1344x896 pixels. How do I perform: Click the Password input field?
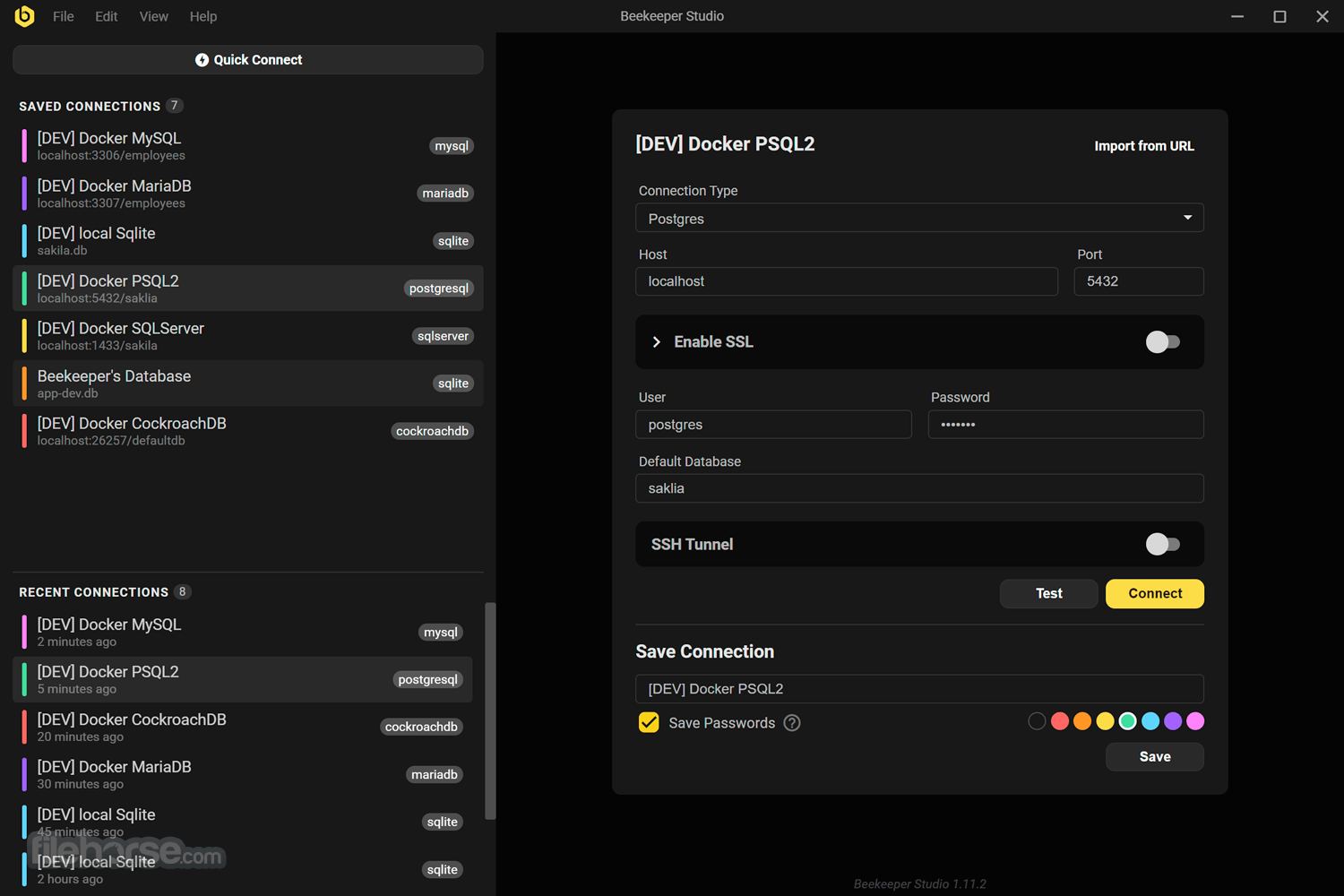pos(1065,425)
